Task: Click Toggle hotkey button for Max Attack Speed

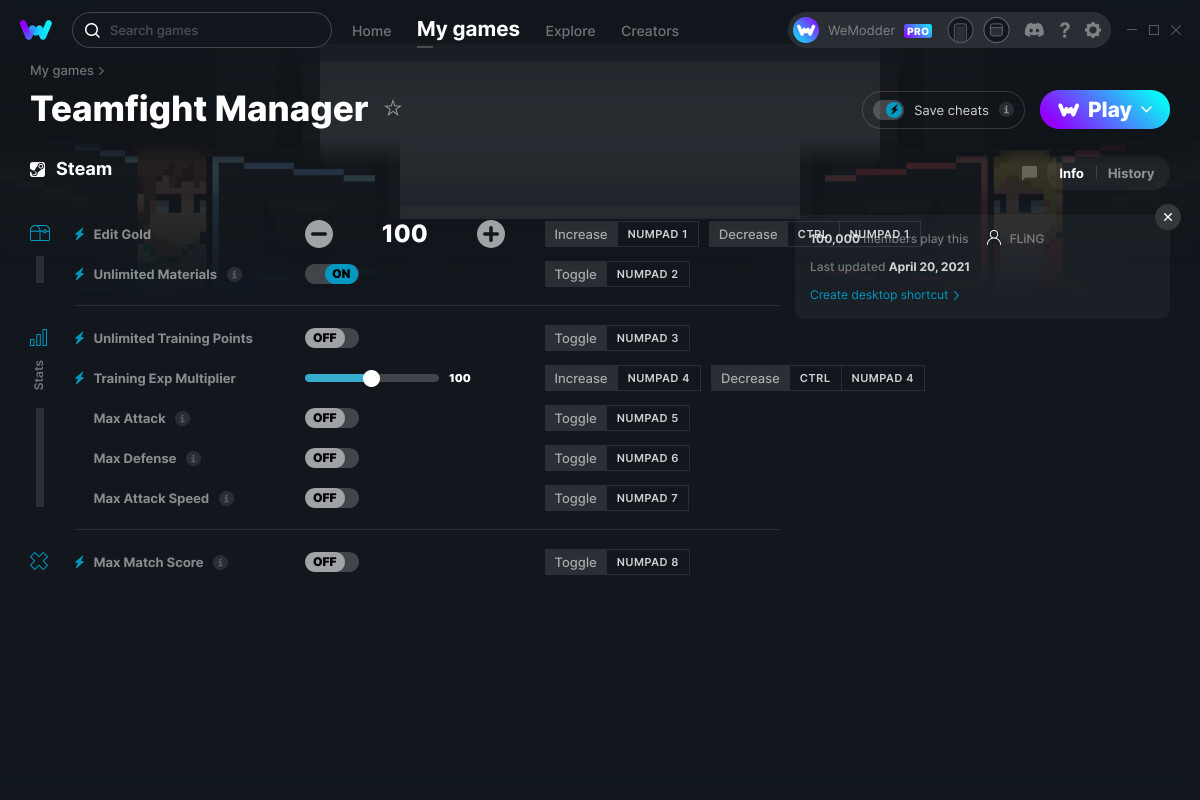Action: point(576,498)
